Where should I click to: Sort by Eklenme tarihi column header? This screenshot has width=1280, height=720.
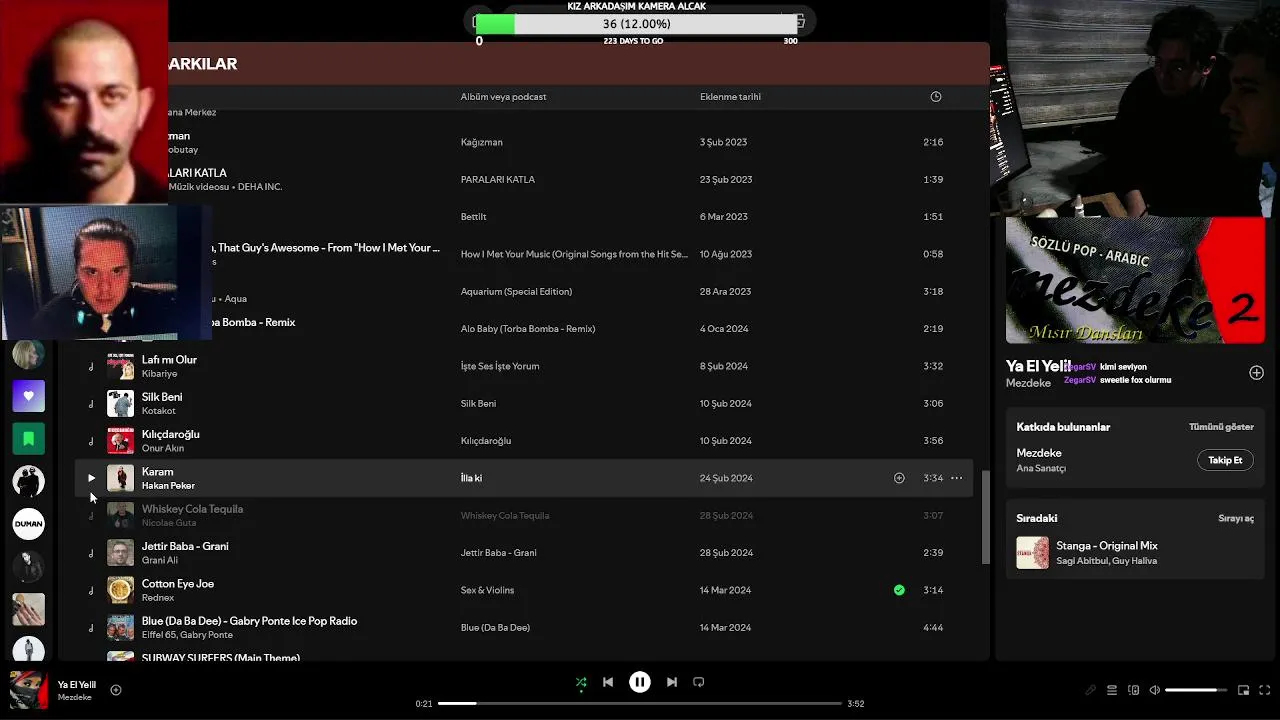730,97
